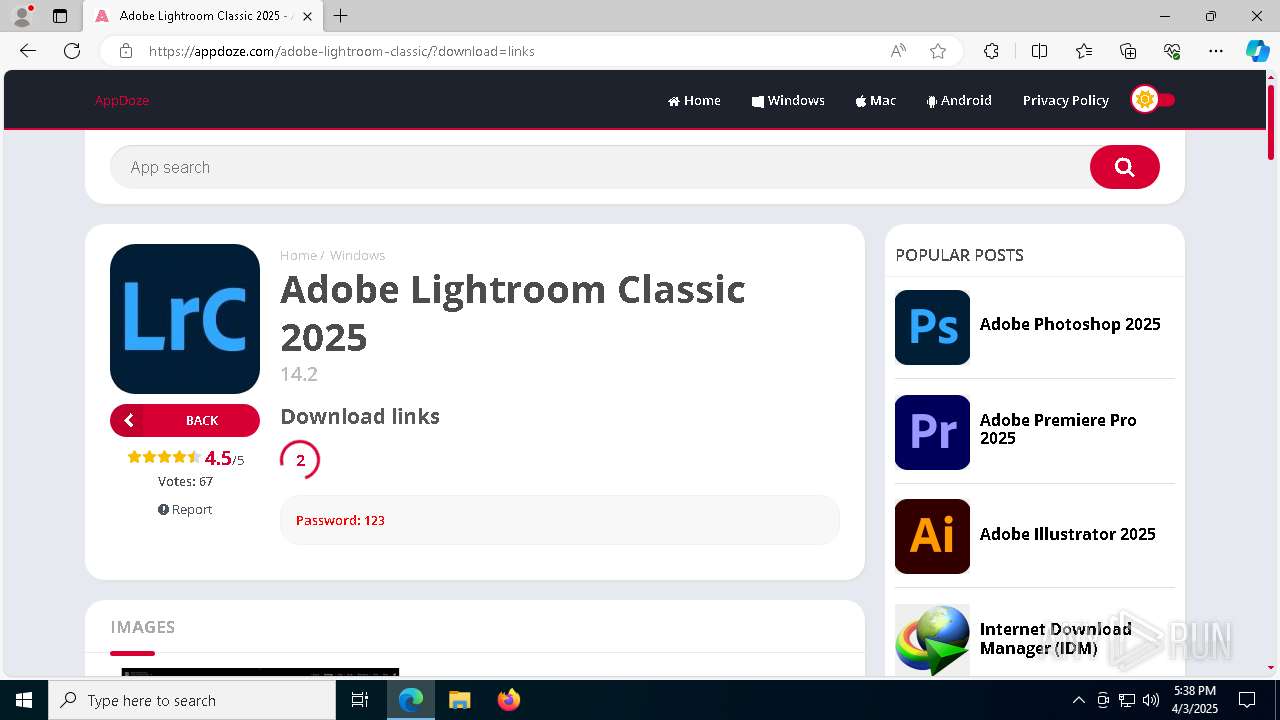
Task: Open Adobe Premiere Pro 2025 post link
Action: click(1058, 429)
